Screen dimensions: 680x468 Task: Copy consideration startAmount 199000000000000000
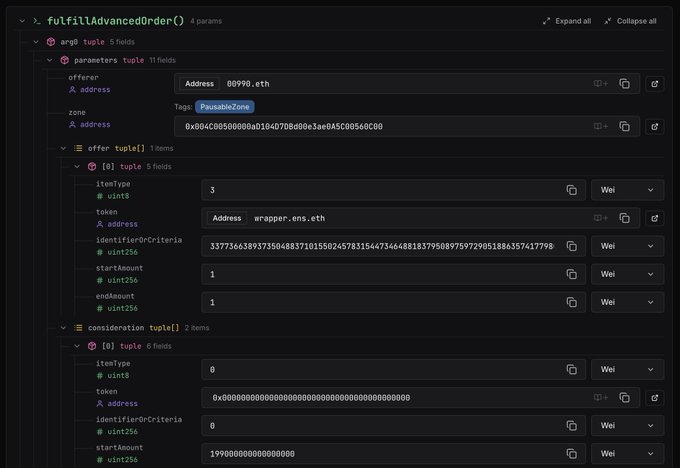572,454
